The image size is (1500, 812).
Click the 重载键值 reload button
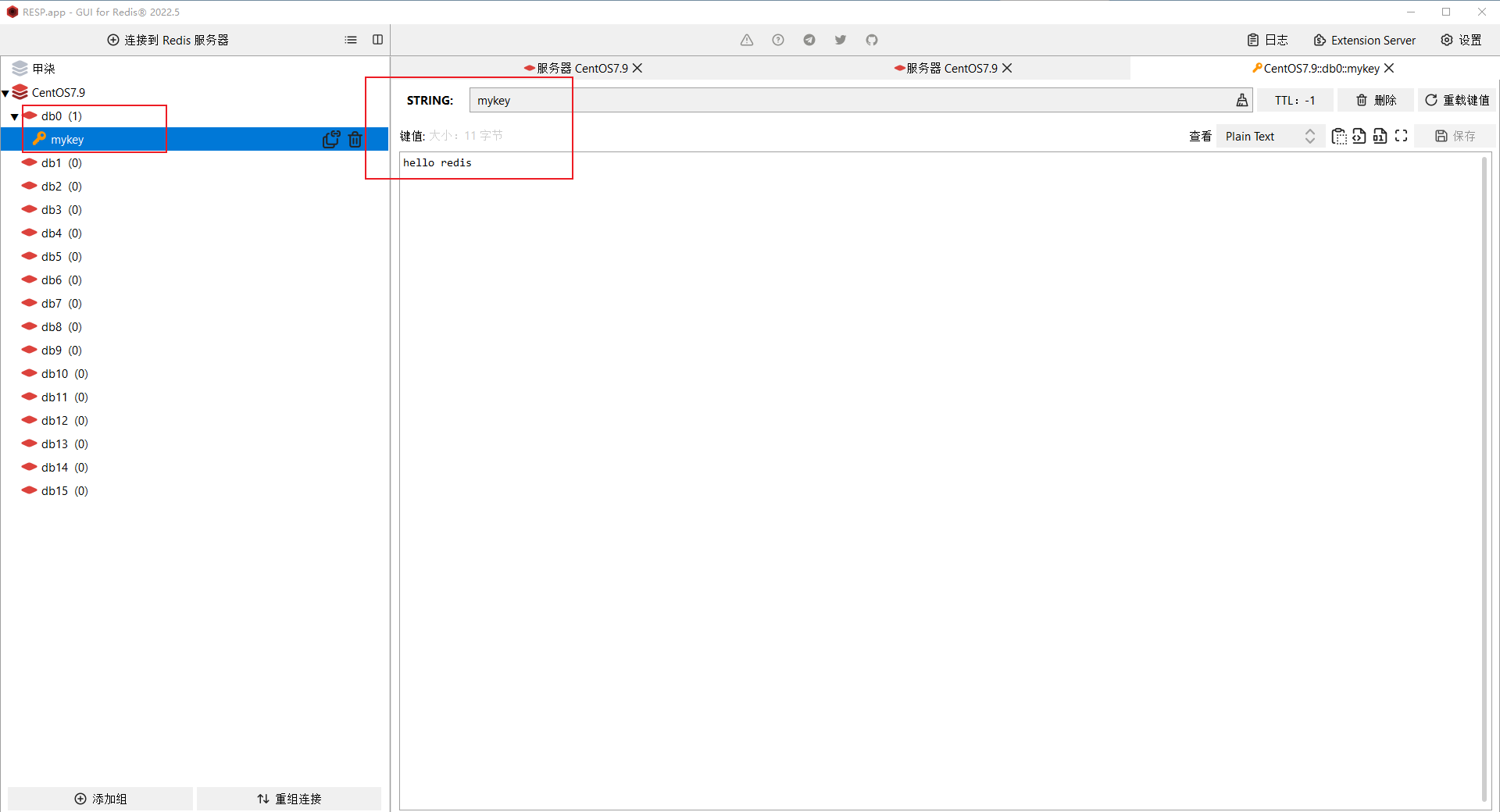pos(1457,100)
